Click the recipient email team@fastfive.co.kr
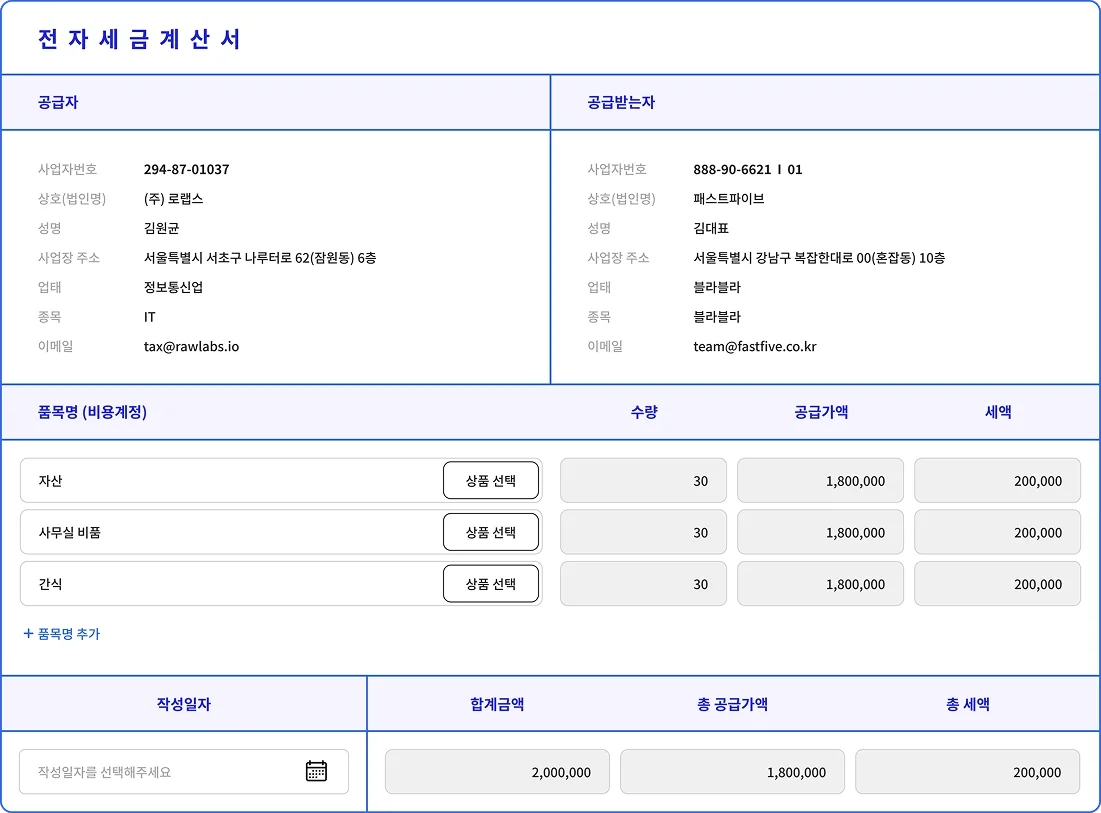The image size is (1101, 813). point(755,347)
